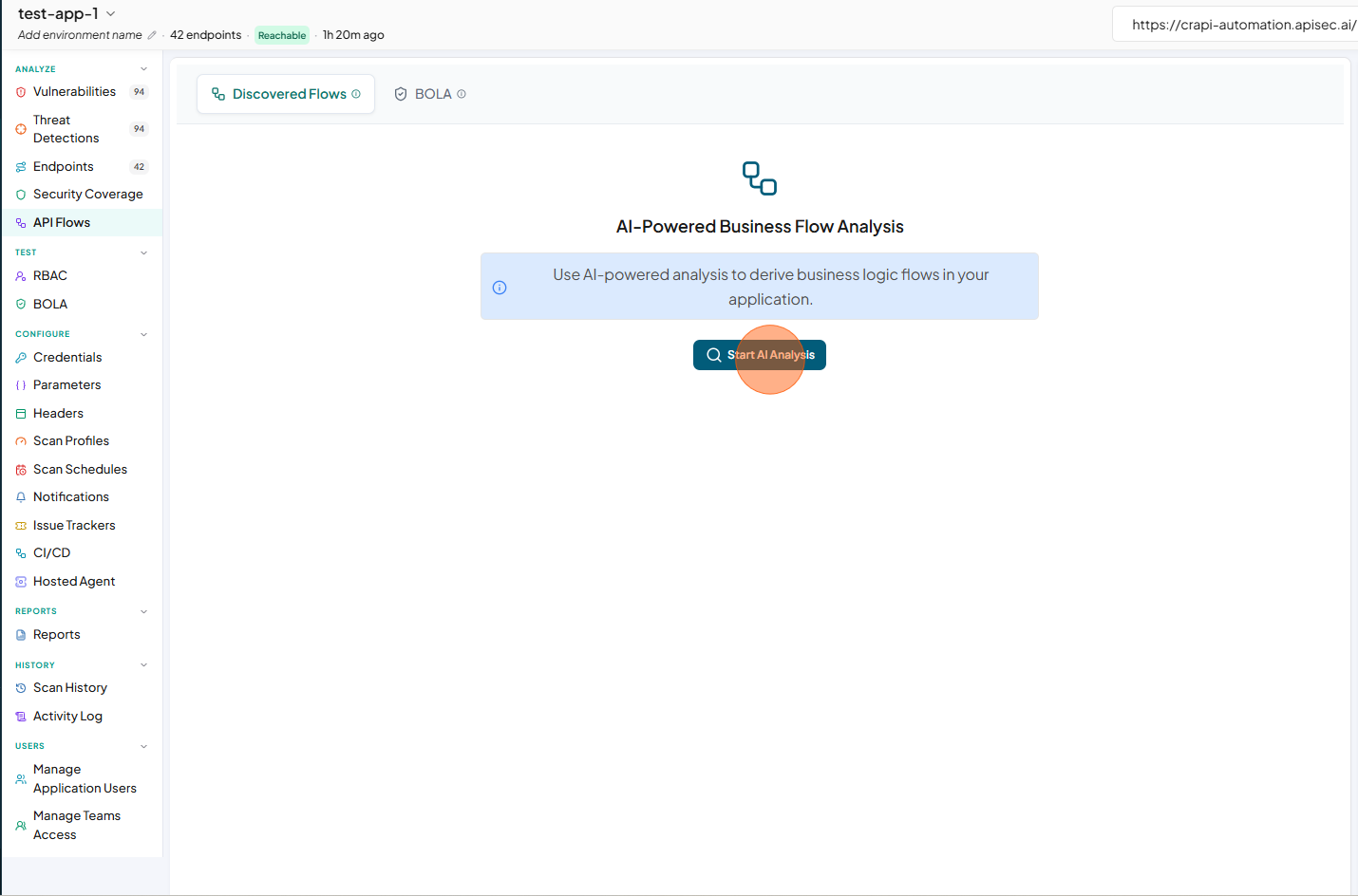Click the Start AI Analysis button
1358x896 pixels.
coord(760,355)
